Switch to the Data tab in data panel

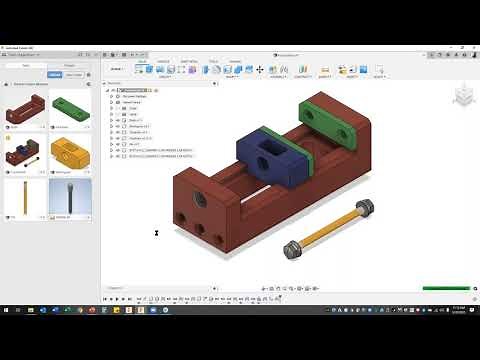pyautogui.click(x=26, y=66)
